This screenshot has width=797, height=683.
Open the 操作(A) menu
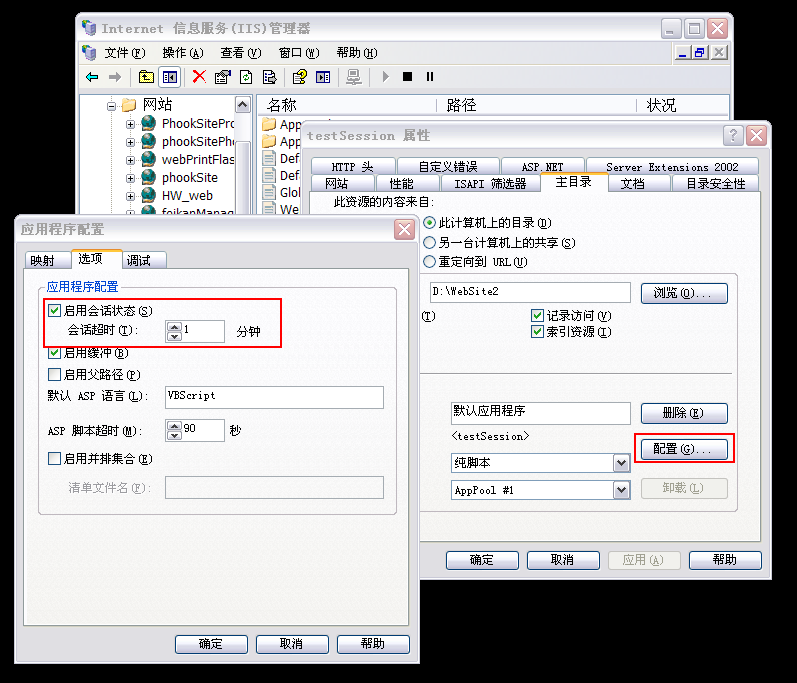pyautogui.click(x=182, y=52)
